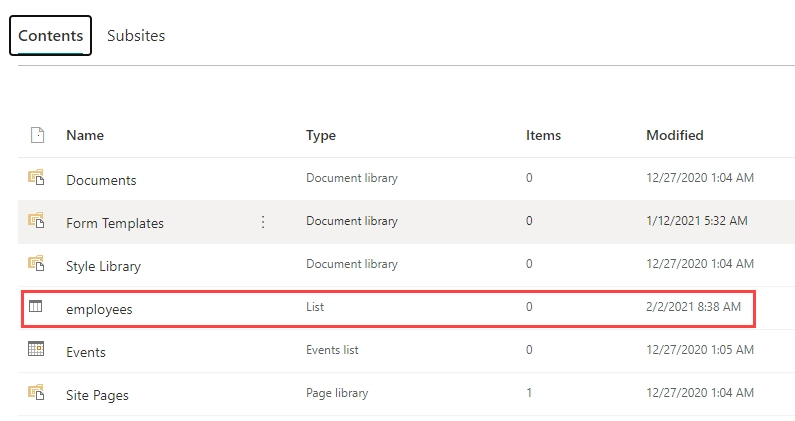Select the Style Library 'Document library' type text
795x421 pixels.
point(352,264)
